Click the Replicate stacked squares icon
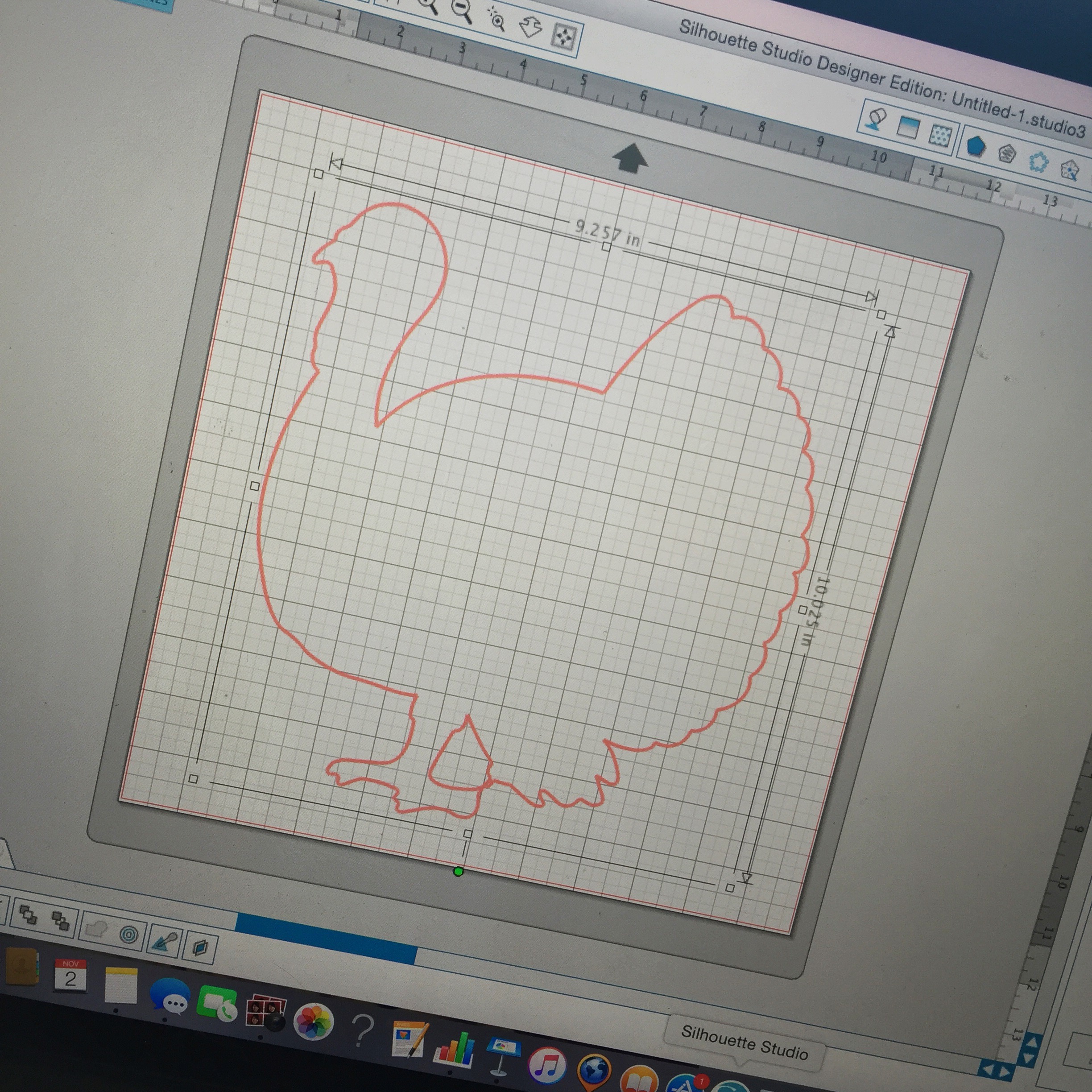 coord(200,946)
